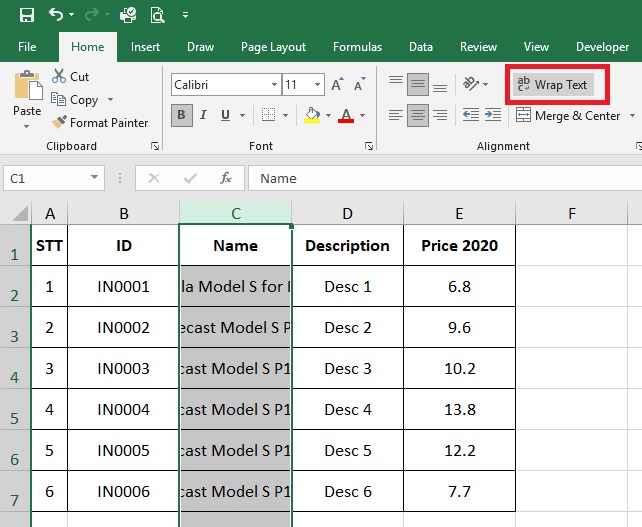This screenshot has height=527, width=642.
Task: Open the Font settings dialog launcher
Action: click(x=369, y=146)
